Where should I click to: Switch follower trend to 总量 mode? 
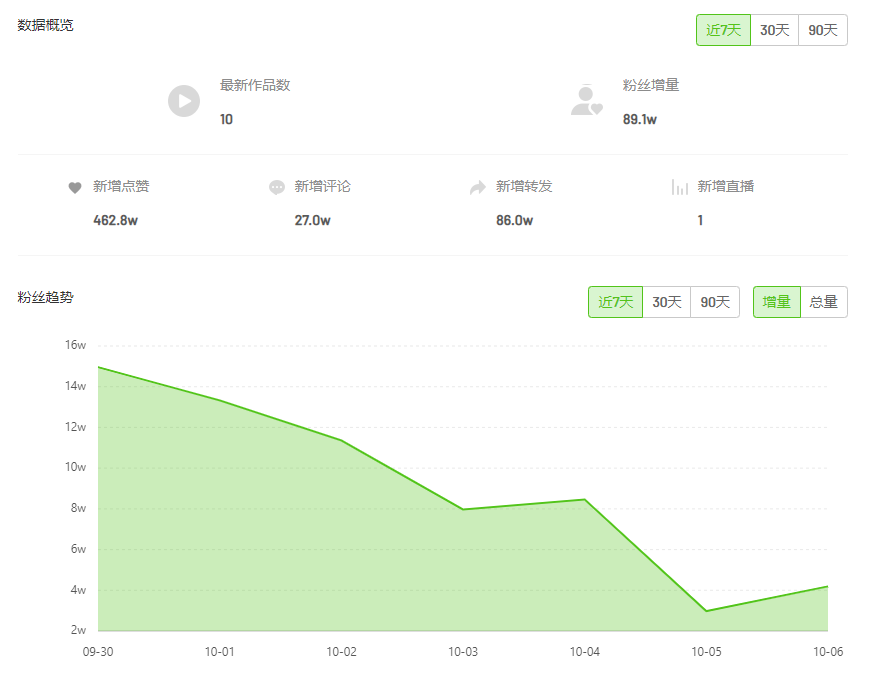pos(824,302)
